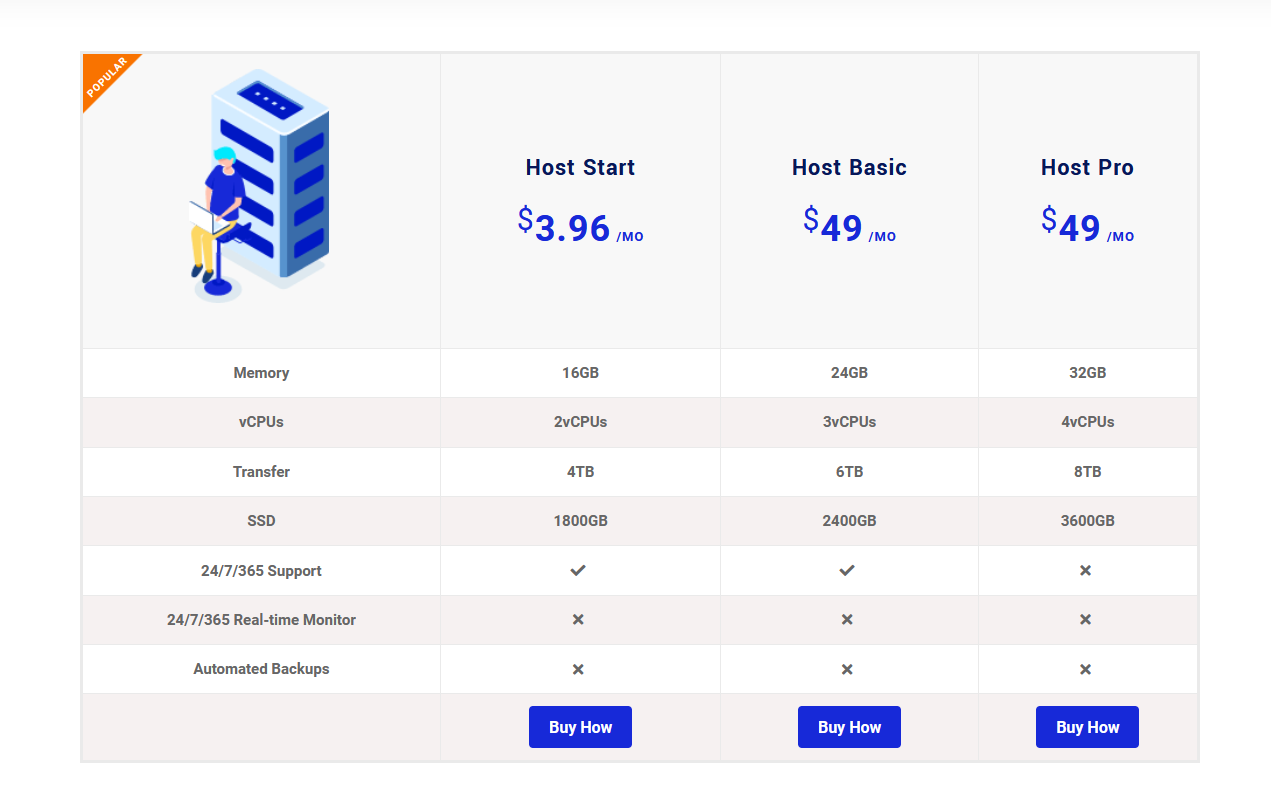Screen dimensions: 1271x809
Task: Click Buy How for Host Pro
Action: click(1087, 727)
